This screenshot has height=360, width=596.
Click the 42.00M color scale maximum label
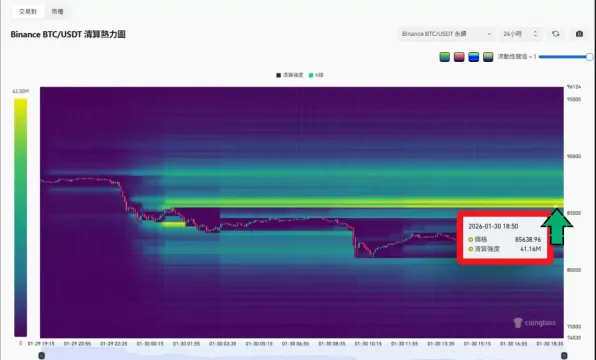21,91
